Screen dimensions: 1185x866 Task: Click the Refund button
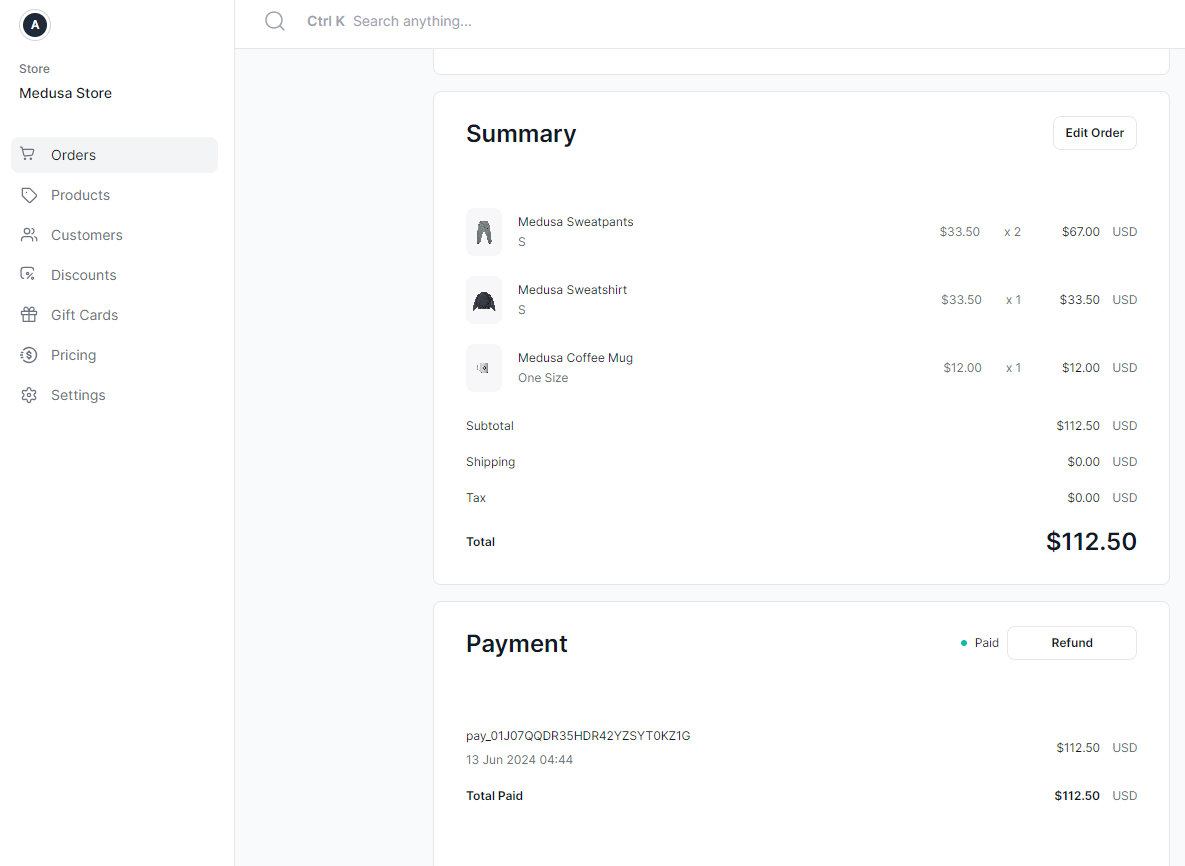click(x=1071, y=643)
